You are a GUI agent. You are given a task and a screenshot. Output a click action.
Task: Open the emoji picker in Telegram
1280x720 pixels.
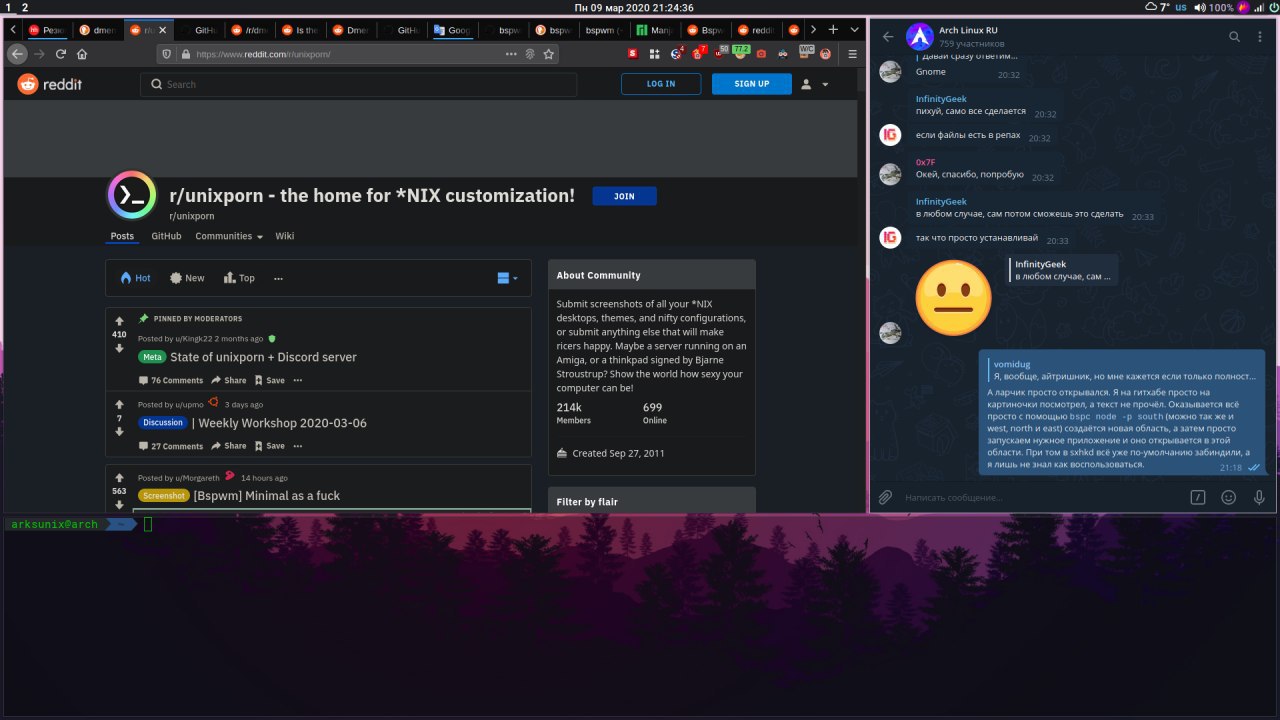(1229, 497)
